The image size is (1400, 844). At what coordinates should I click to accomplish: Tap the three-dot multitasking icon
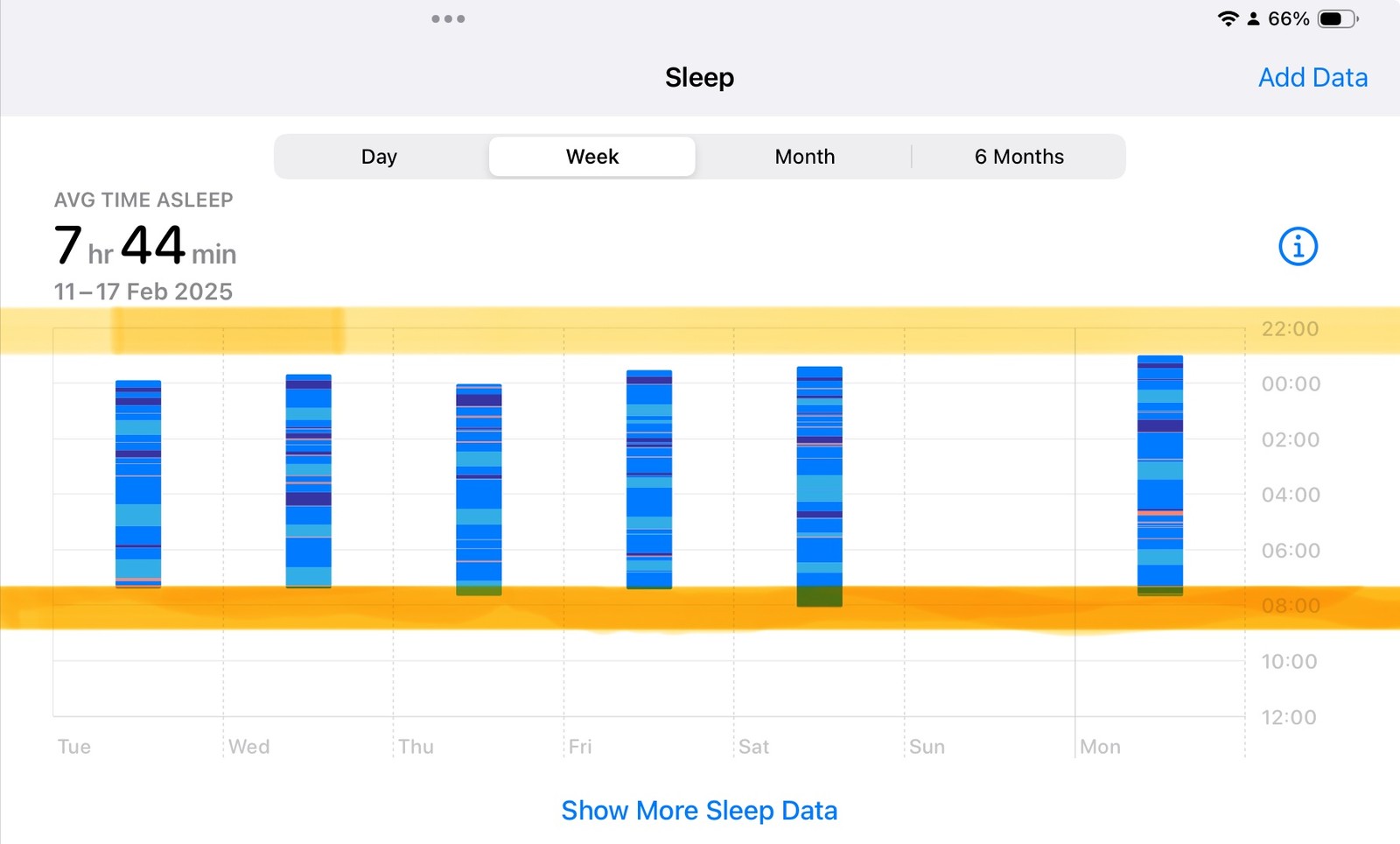[x=448, y=18]
